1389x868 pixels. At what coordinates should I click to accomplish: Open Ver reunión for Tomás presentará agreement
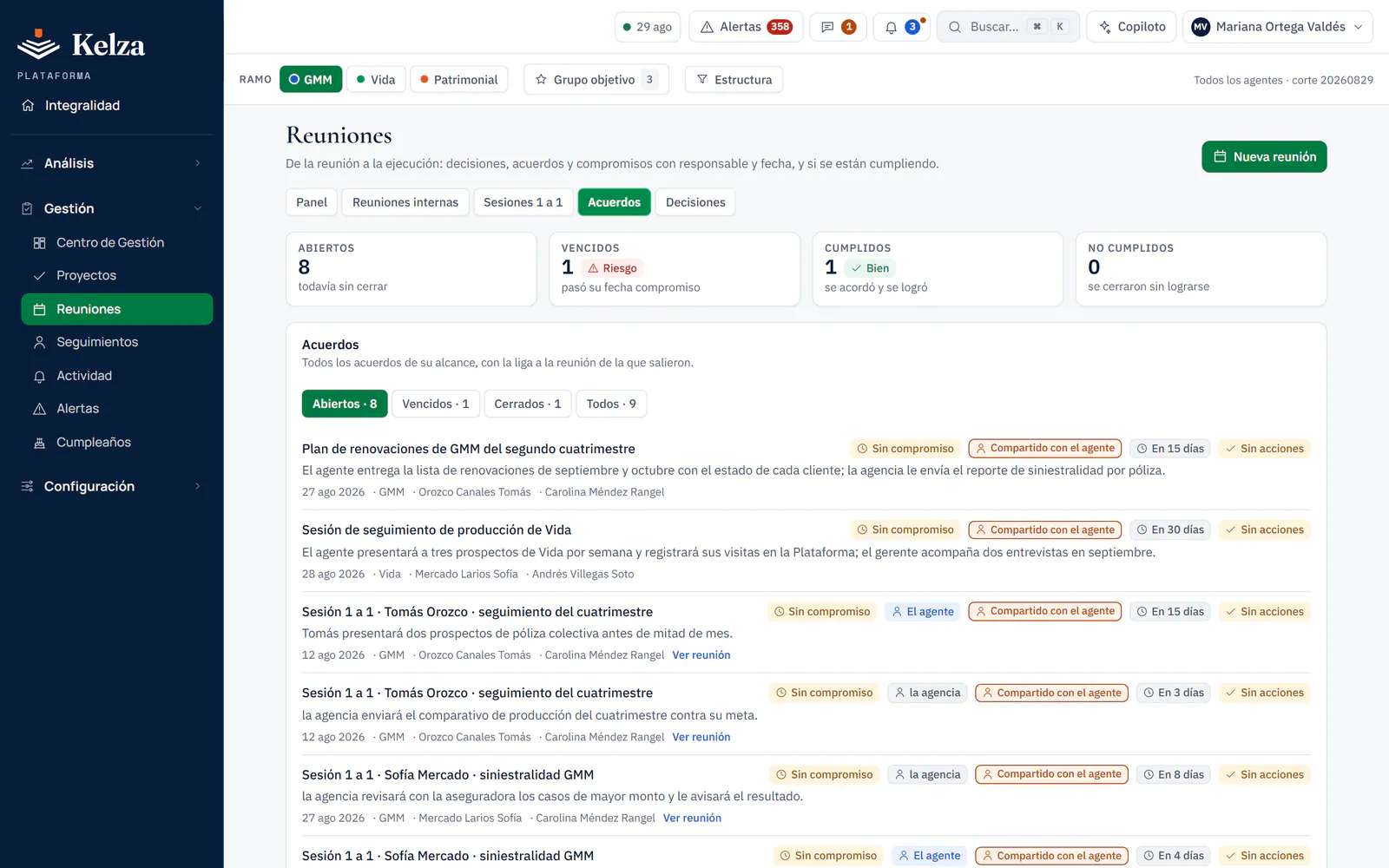(x=701, y=655)
